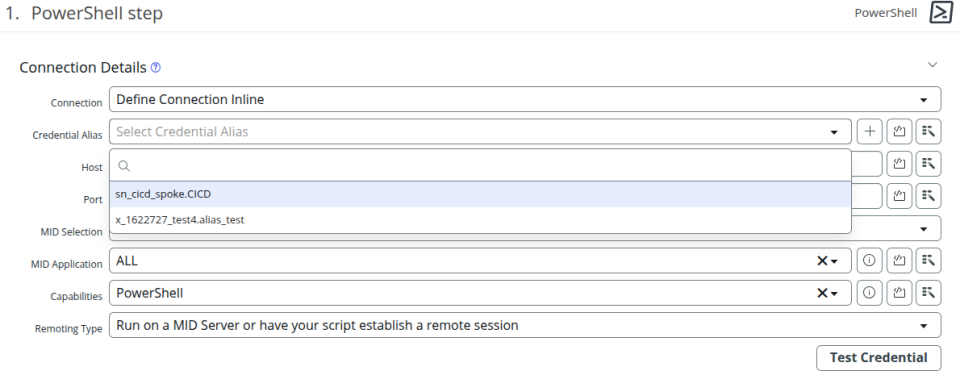
Task: Click the info icon next to MID Application
Action: 869,260
